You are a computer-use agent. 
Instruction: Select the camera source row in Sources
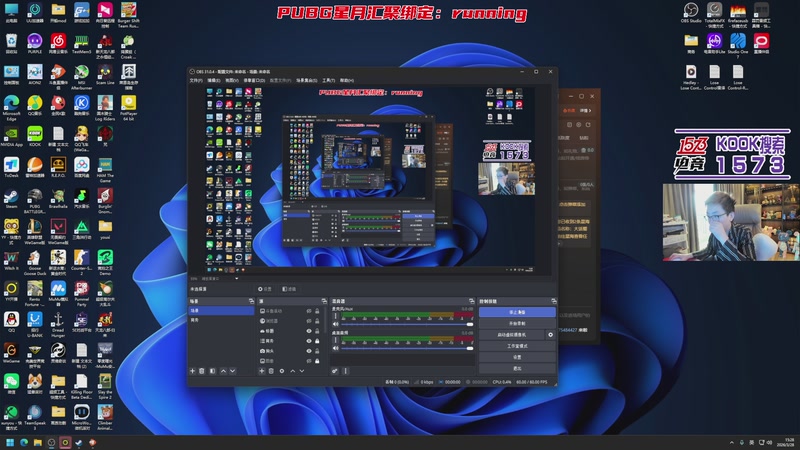point(291,351)
